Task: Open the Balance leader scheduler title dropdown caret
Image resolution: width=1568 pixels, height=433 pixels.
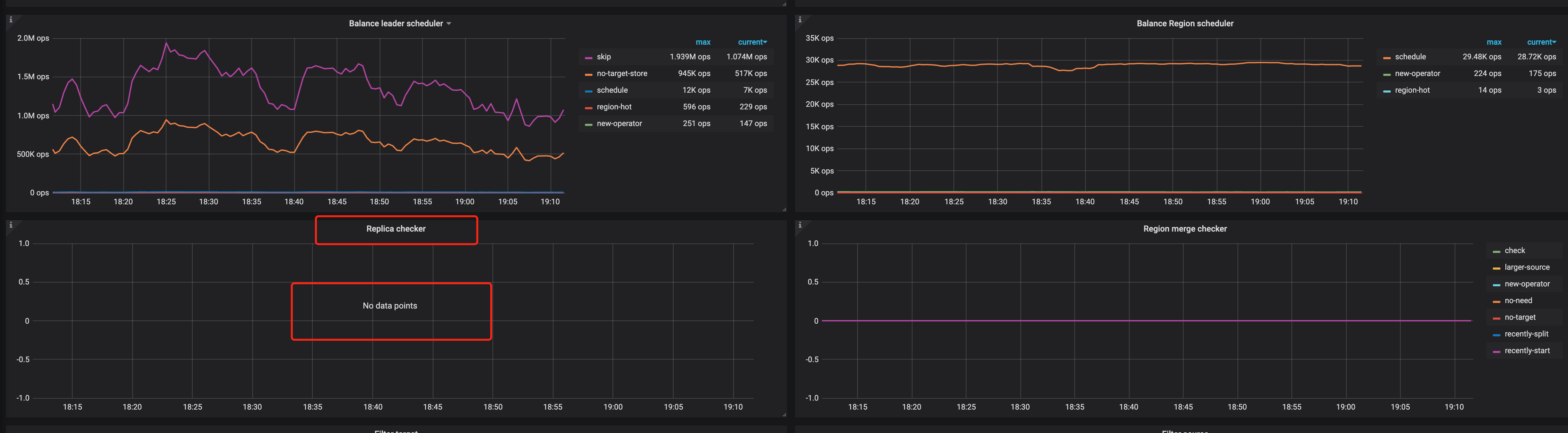Action: tap(449, 24)
